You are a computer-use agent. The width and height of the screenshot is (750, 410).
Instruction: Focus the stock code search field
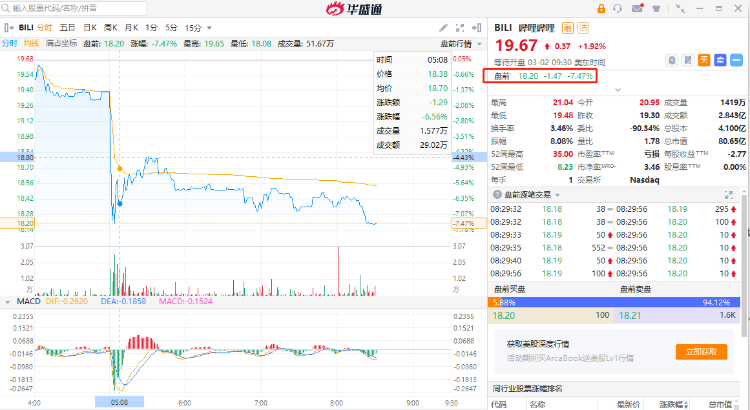(74, 8)
